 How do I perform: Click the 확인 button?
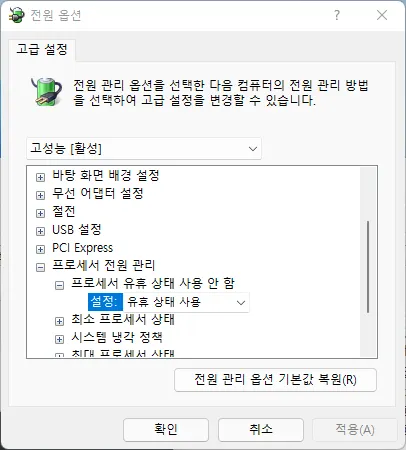166,429
